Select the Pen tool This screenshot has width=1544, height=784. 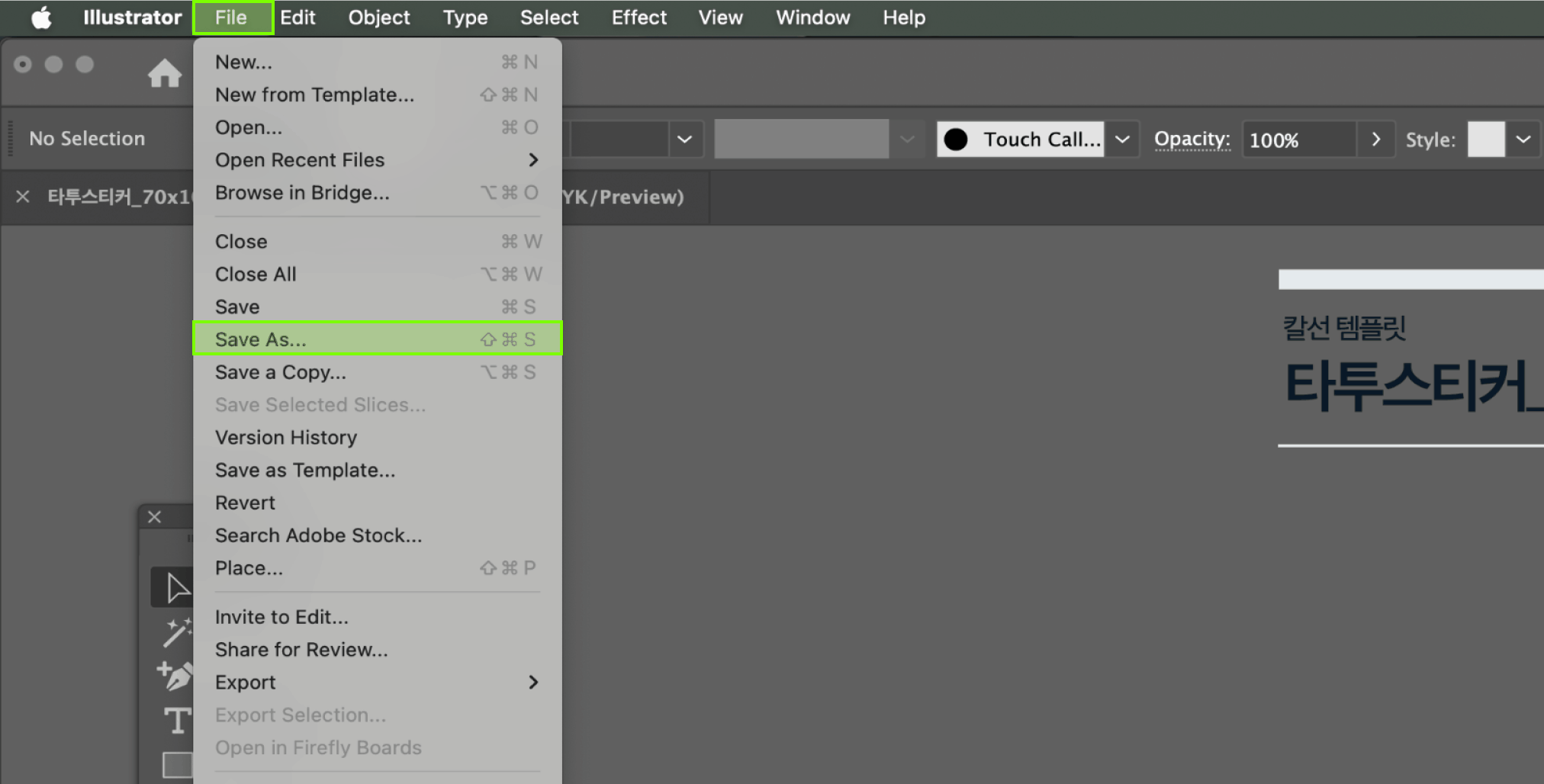[x=175, y=676]
